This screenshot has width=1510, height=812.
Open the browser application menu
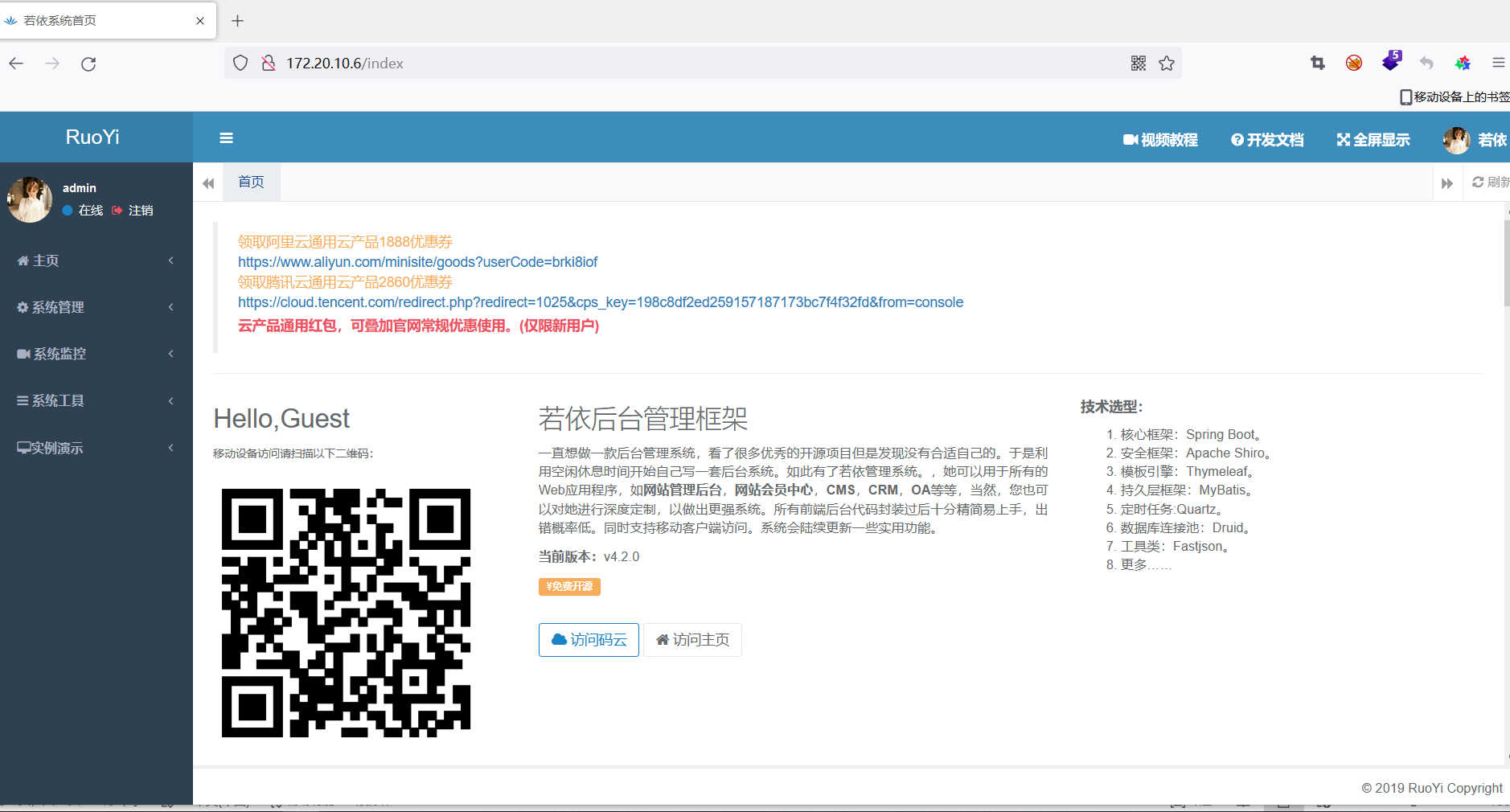[x=1498, y=63]
